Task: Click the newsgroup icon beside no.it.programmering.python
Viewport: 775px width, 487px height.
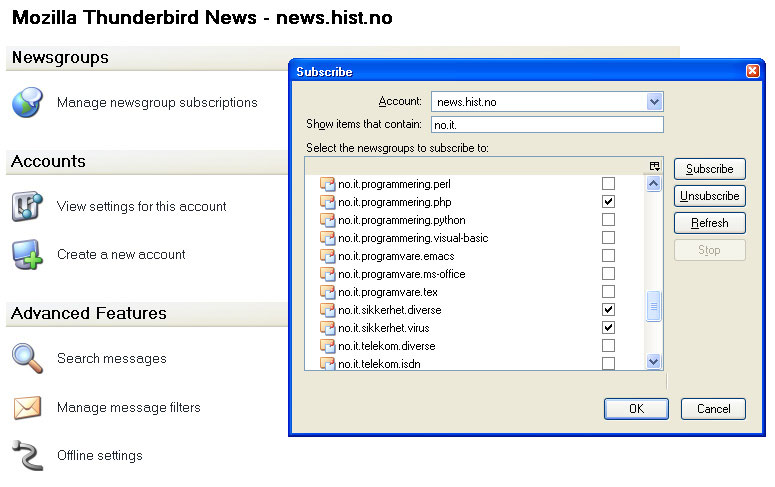Action: pyautogui.click(x=327, y=220)
